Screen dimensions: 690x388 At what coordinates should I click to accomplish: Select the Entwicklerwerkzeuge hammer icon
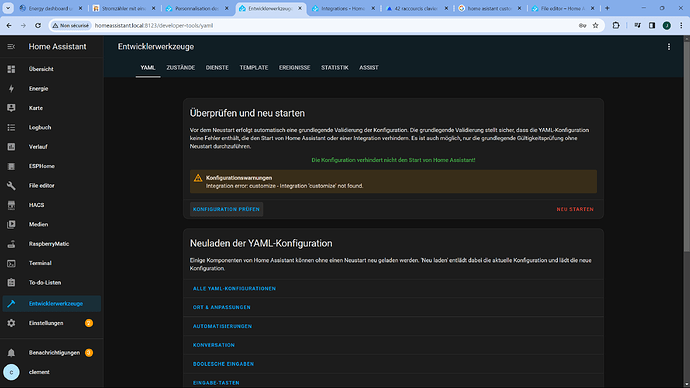click(11, 304)
